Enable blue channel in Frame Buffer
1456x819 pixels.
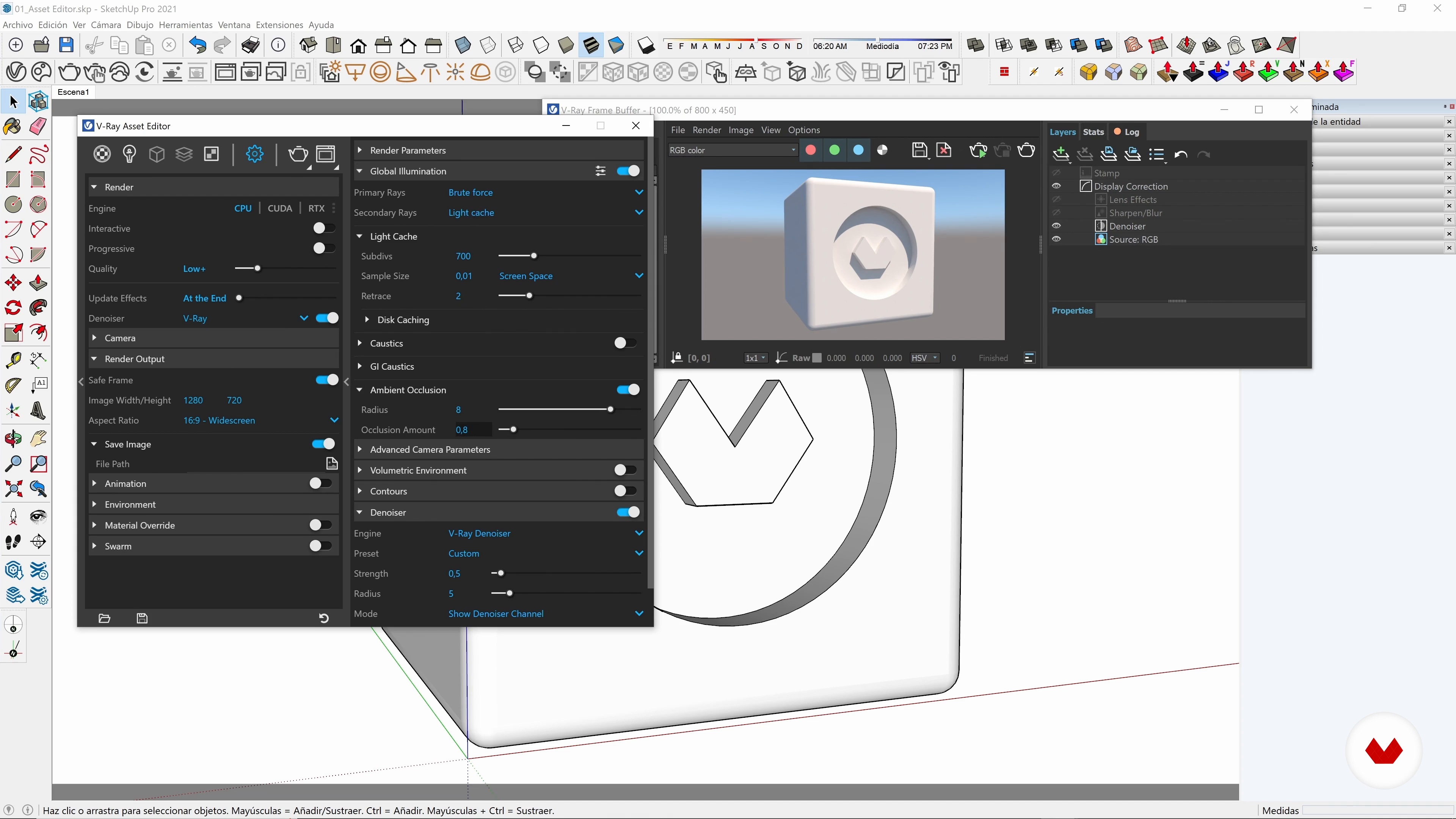858,150
